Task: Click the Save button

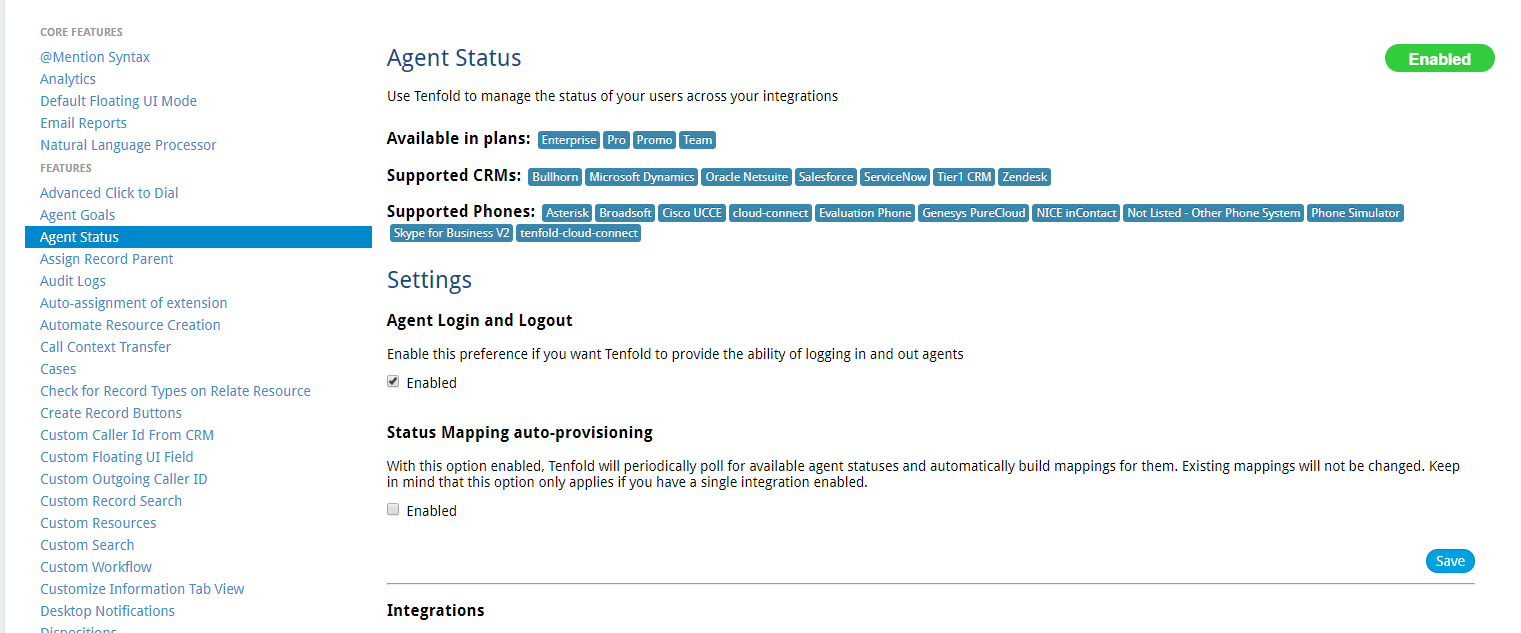Action: 1450,561
